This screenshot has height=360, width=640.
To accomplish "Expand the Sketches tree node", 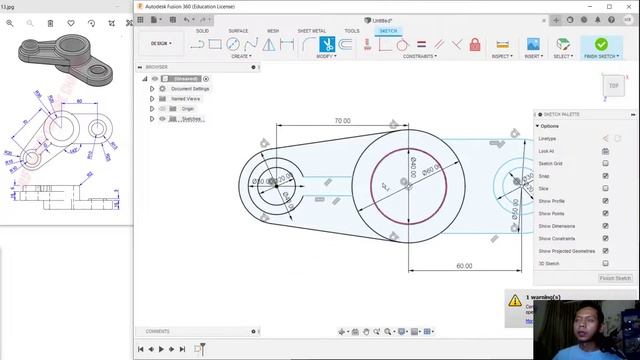I will point(152,119).
